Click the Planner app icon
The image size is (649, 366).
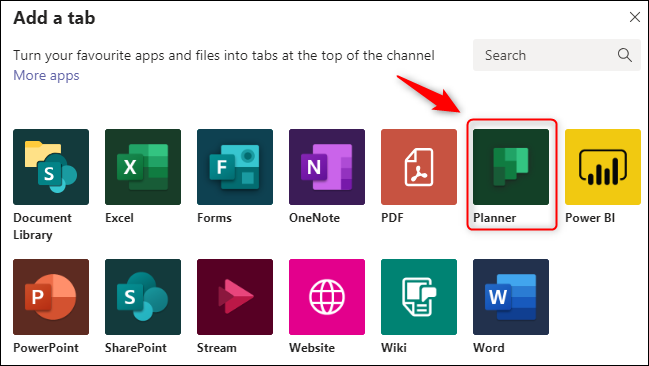click(511, 167)
